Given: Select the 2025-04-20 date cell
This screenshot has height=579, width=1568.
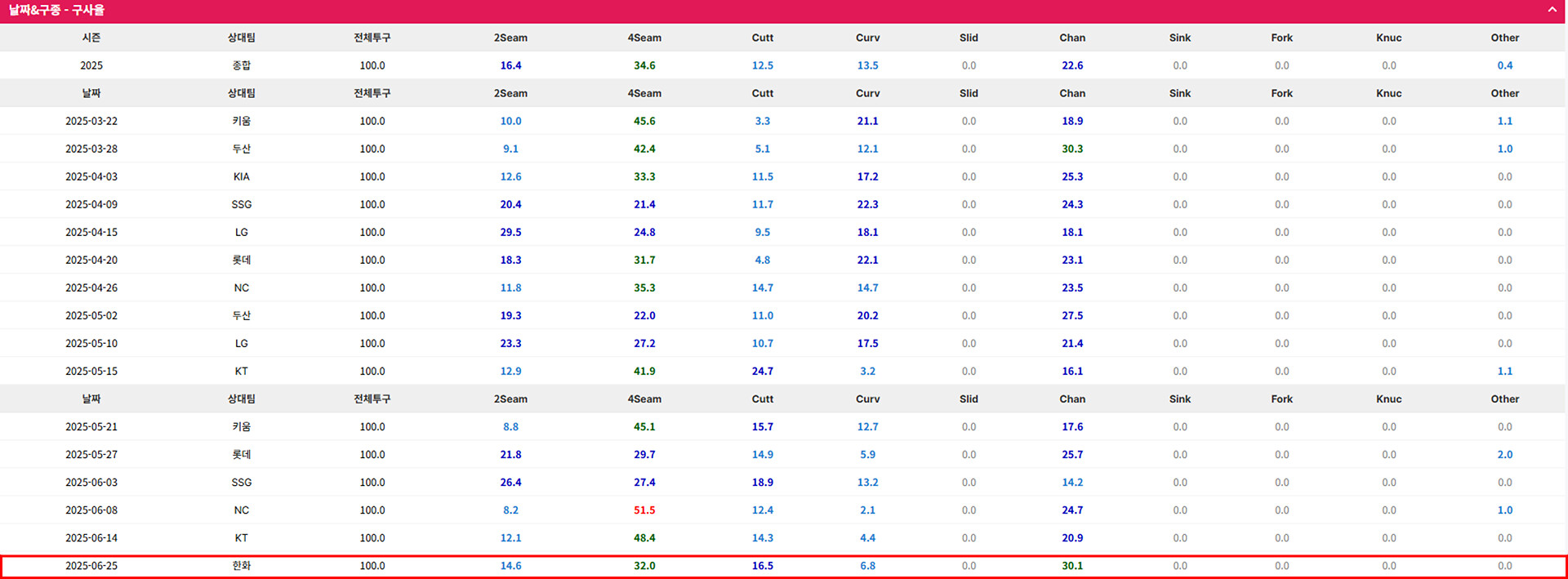Looking at the screenshot, I should click(91, 260).
